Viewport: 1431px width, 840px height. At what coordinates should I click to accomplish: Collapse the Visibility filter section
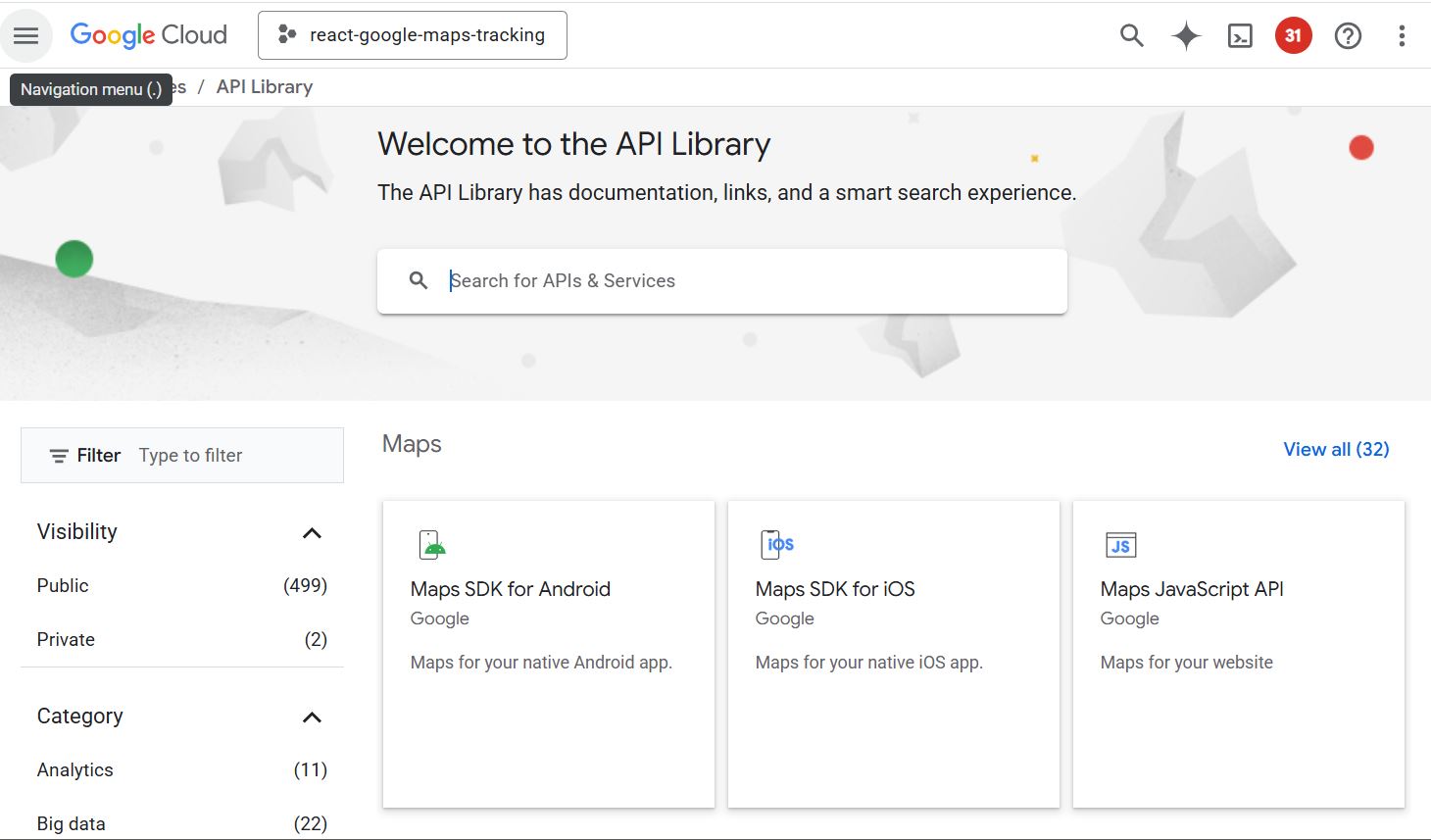point(312,533)
